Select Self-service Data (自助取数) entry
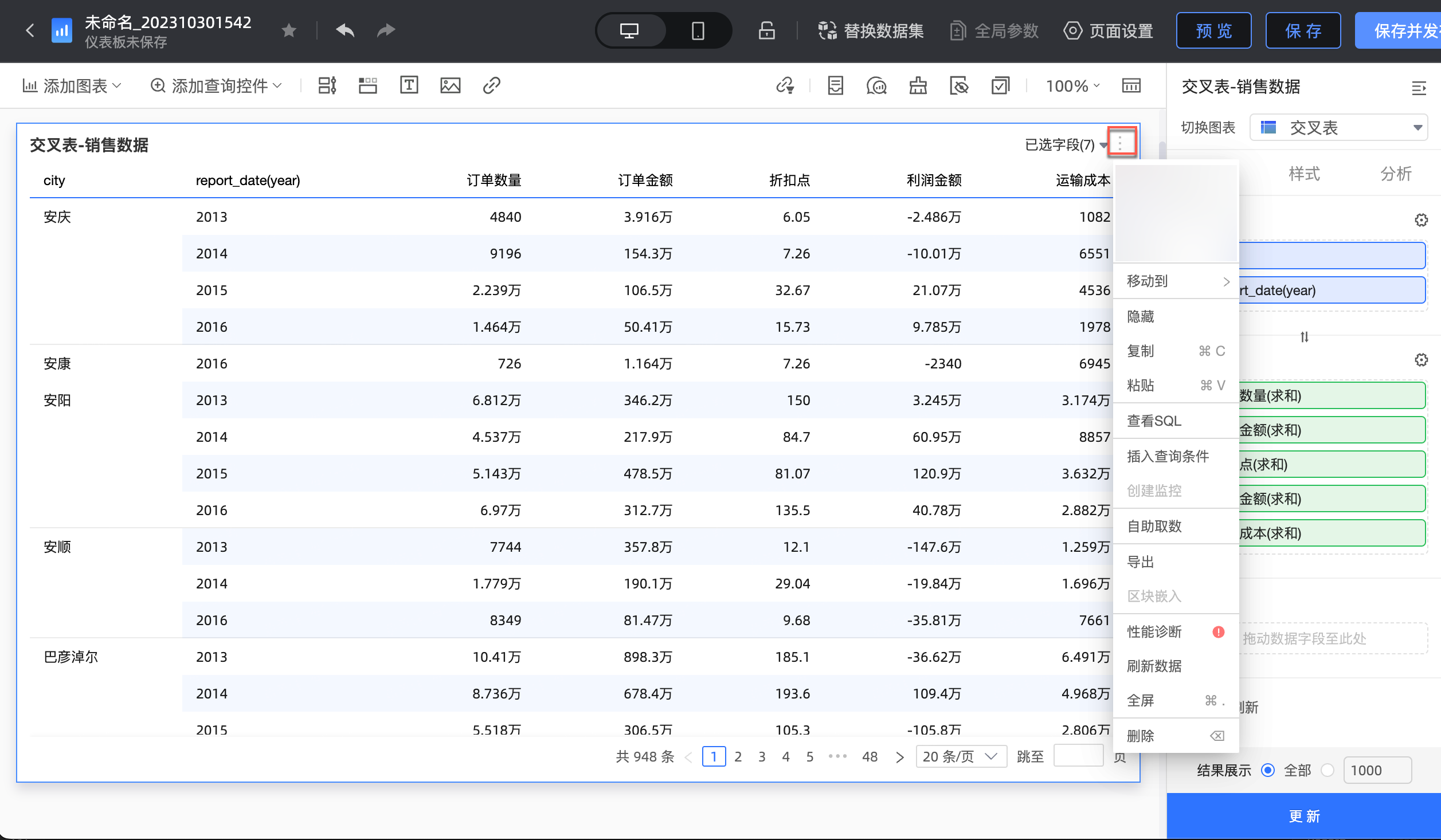Screen dimensions: 1441x840 (1176, 527)
